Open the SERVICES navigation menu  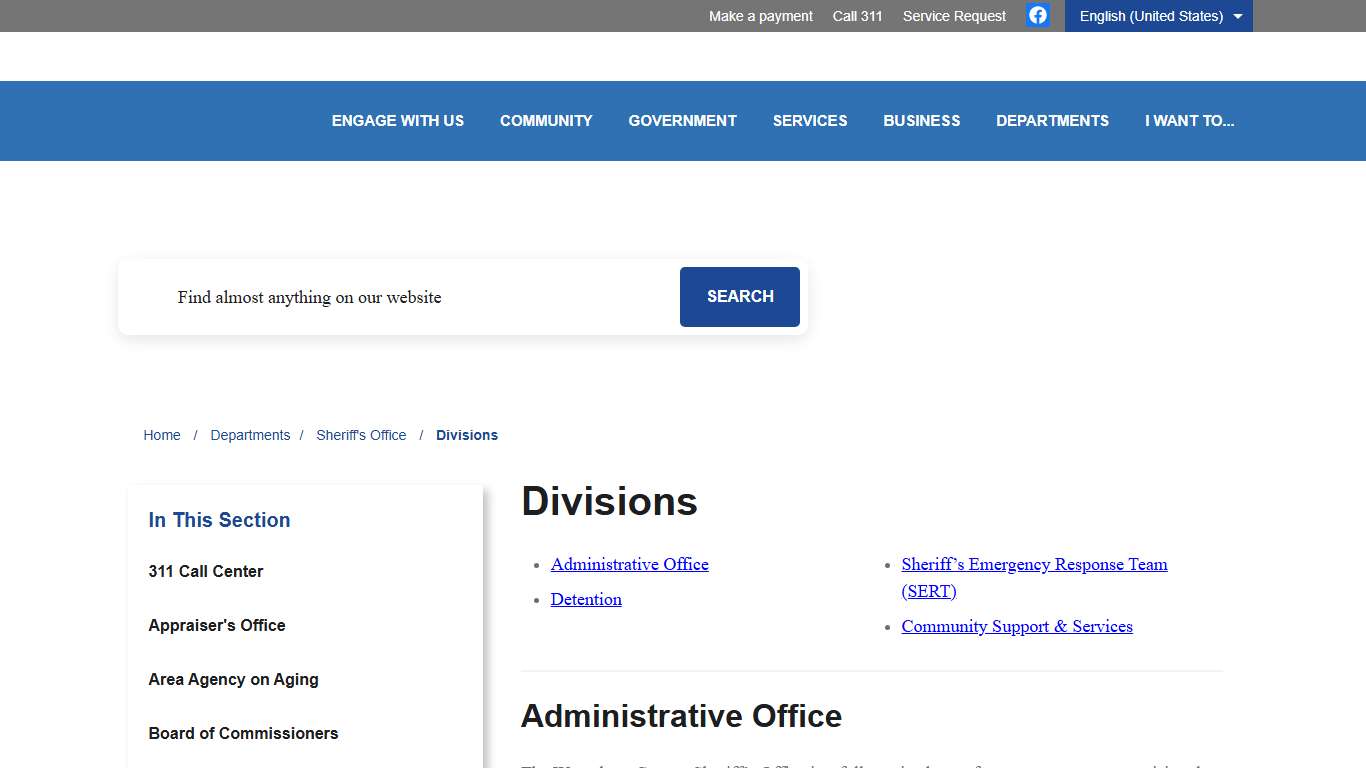coord(810,120)
